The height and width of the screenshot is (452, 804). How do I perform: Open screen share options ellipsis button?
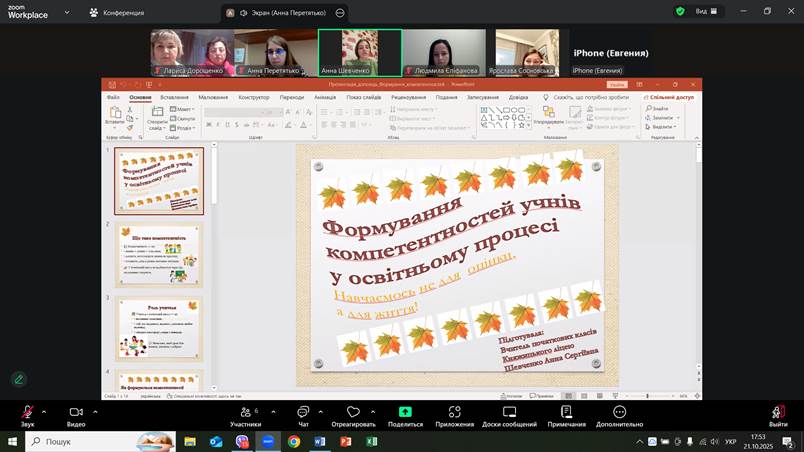(x=340, y=13)
